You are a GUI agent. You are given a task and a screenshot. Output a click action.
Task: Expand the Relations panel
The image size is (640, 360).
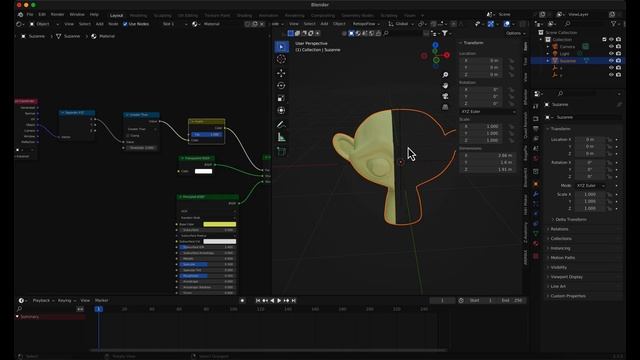559,229
